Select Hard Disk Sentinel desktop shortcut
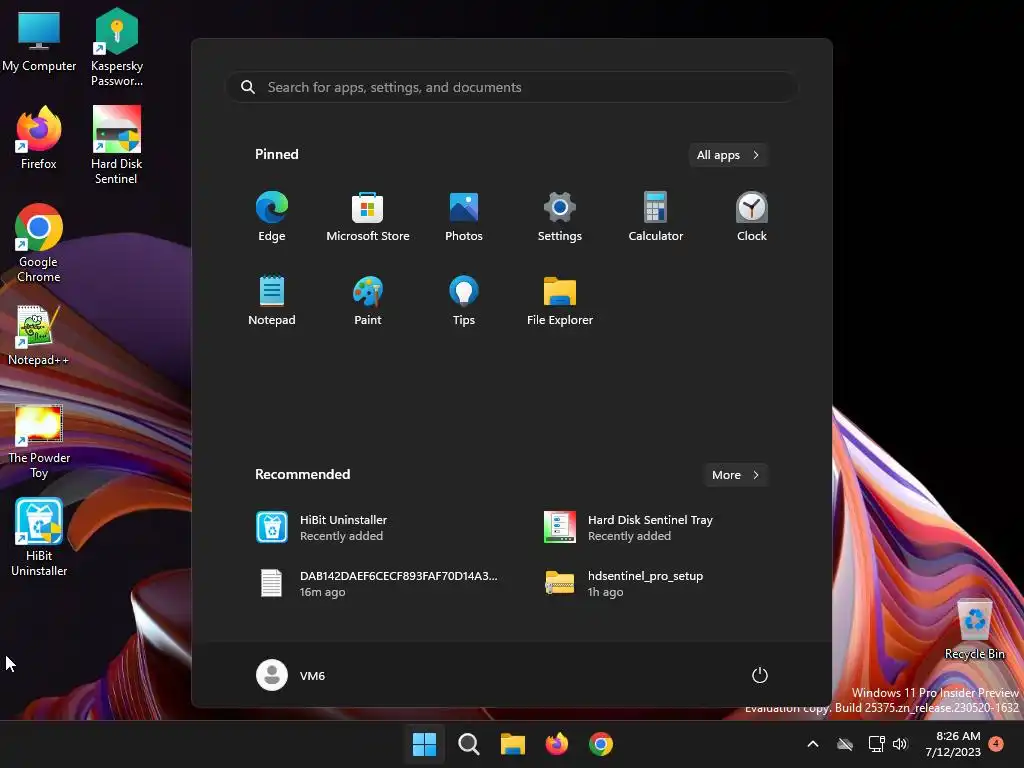 pos(116,145)
